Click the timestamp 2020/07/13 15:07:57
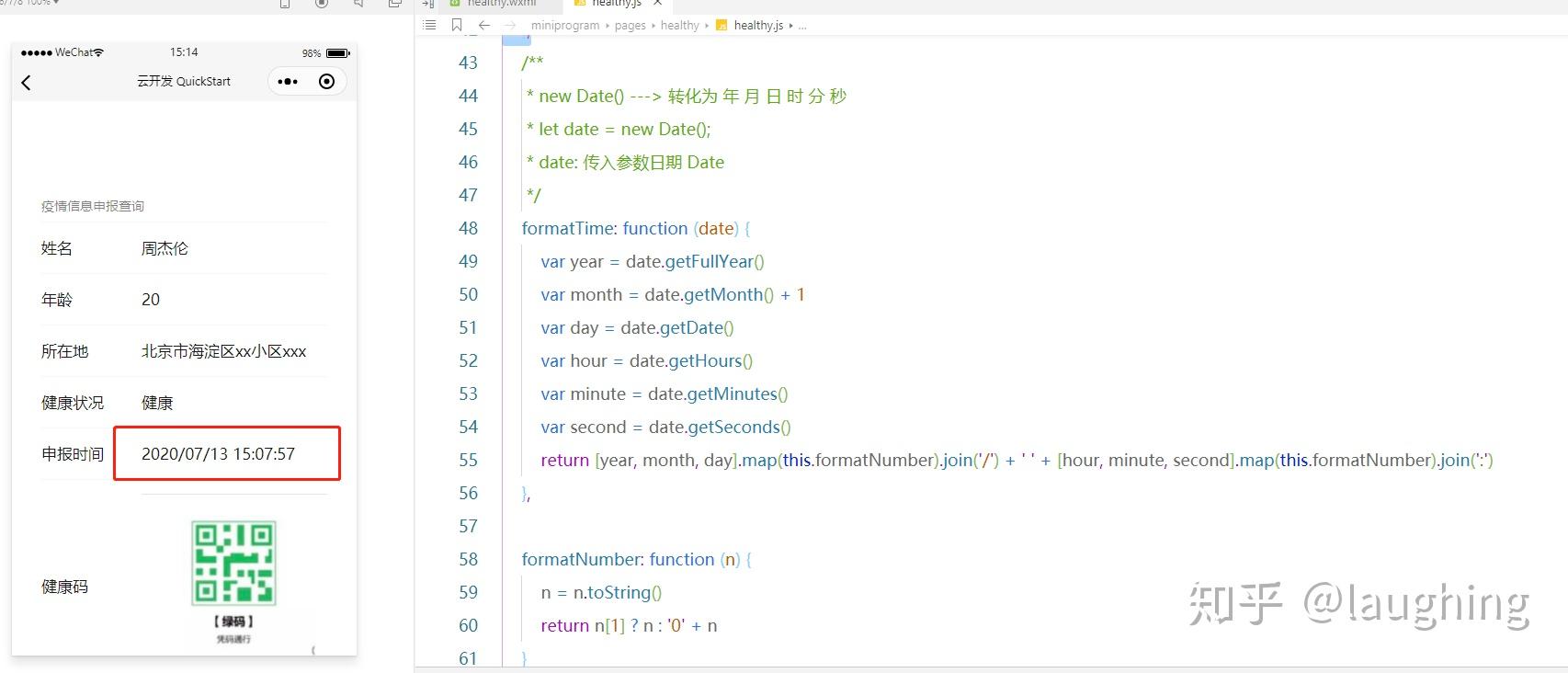Screen dimensions: 1568x673 (218, 454)
